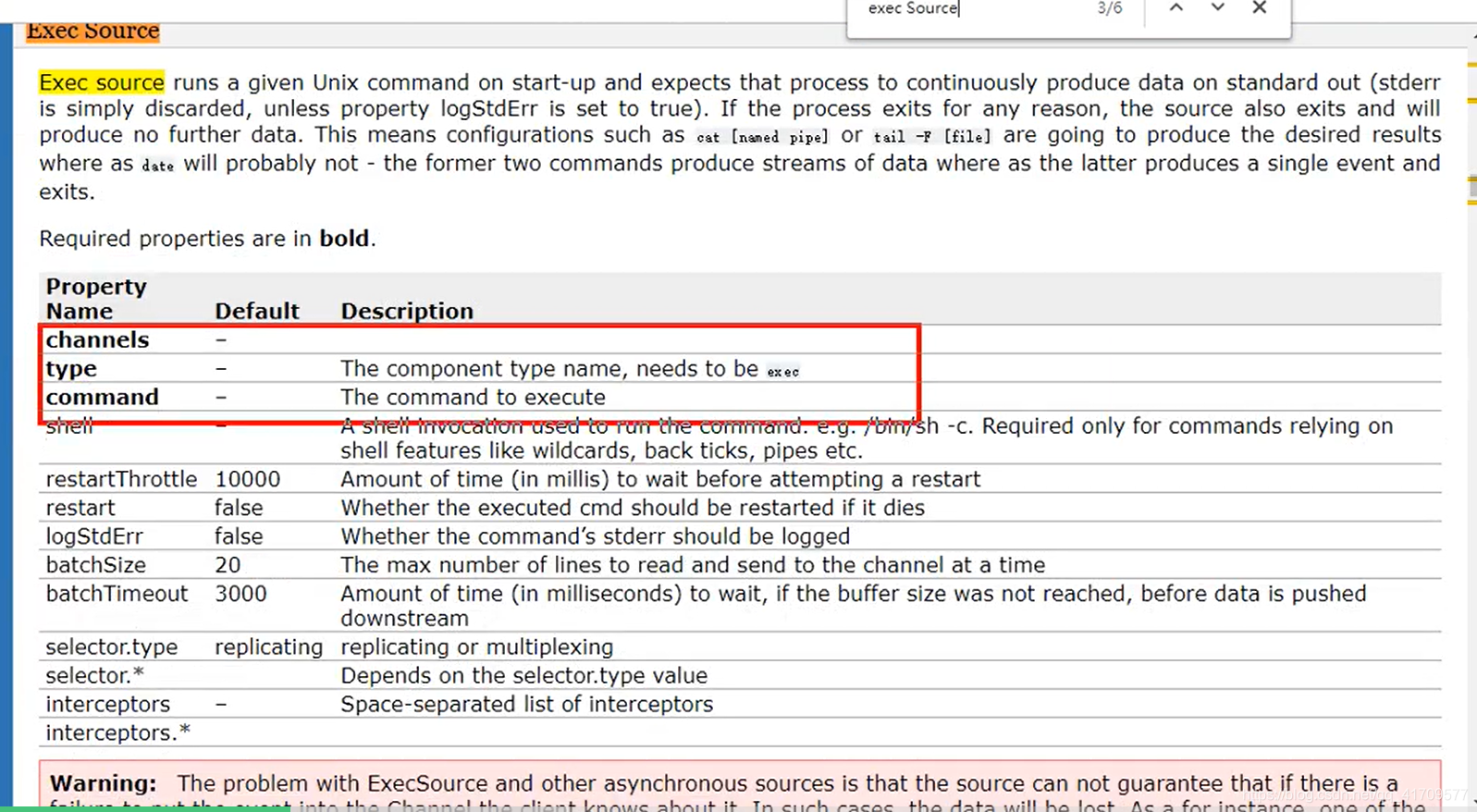Click 'Required properties are in bold' sentence
This screenshot has width=1477, height=812.
click(207, 239)
